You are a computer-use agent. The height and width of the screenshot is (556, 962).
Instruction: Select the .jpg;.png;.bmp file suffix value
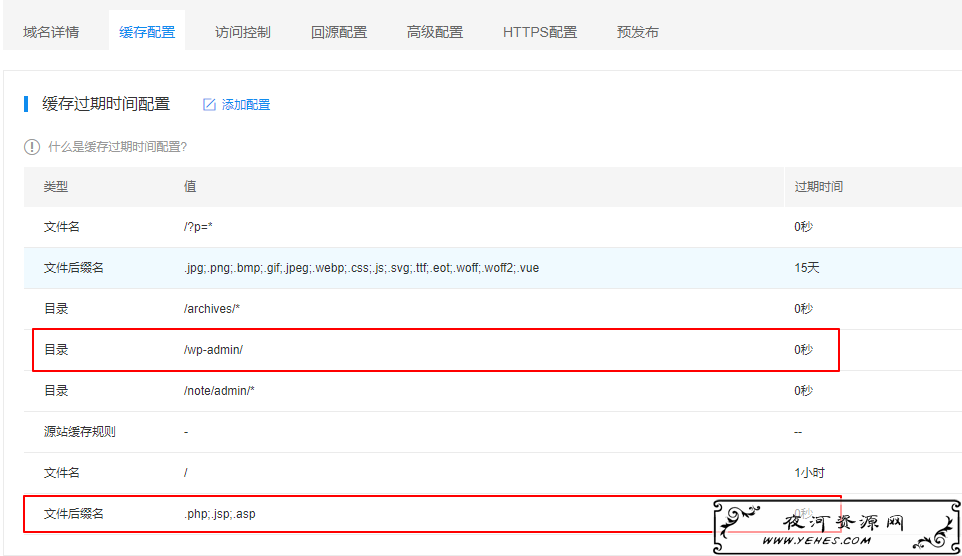361,268
